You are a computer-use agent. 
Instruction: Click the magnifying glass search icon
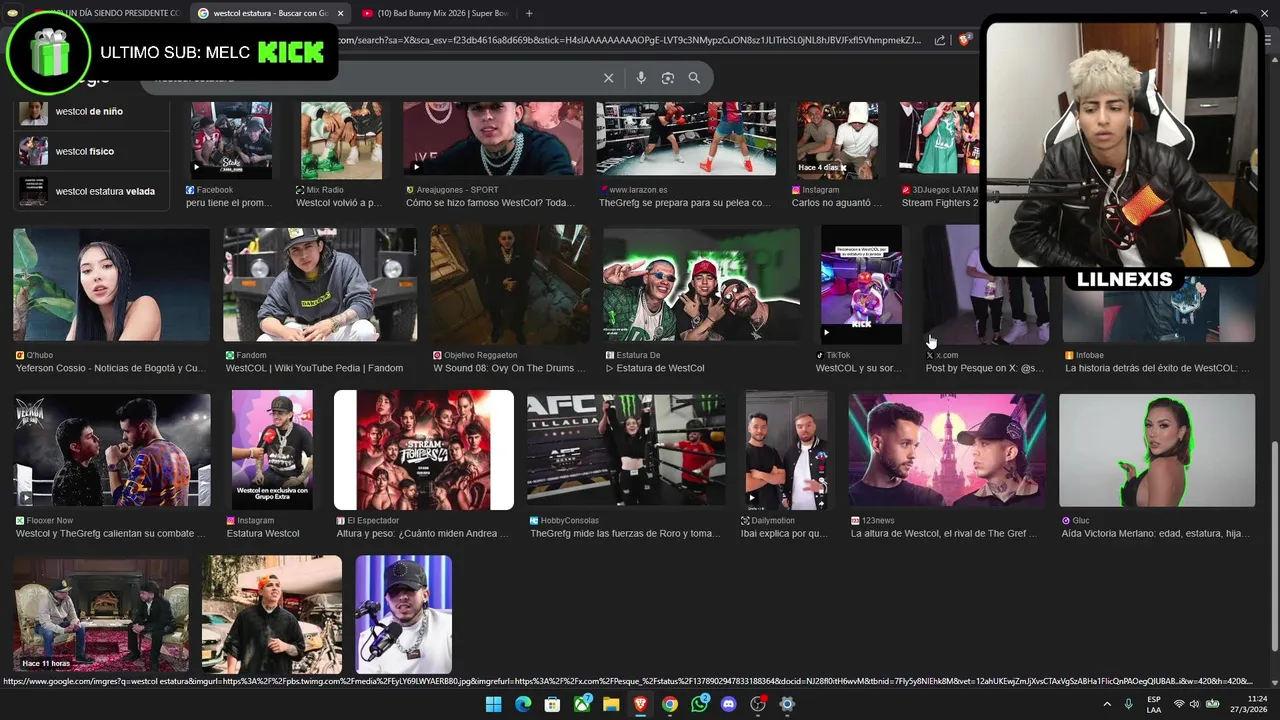pyautogui.click(x=694, y=78)
